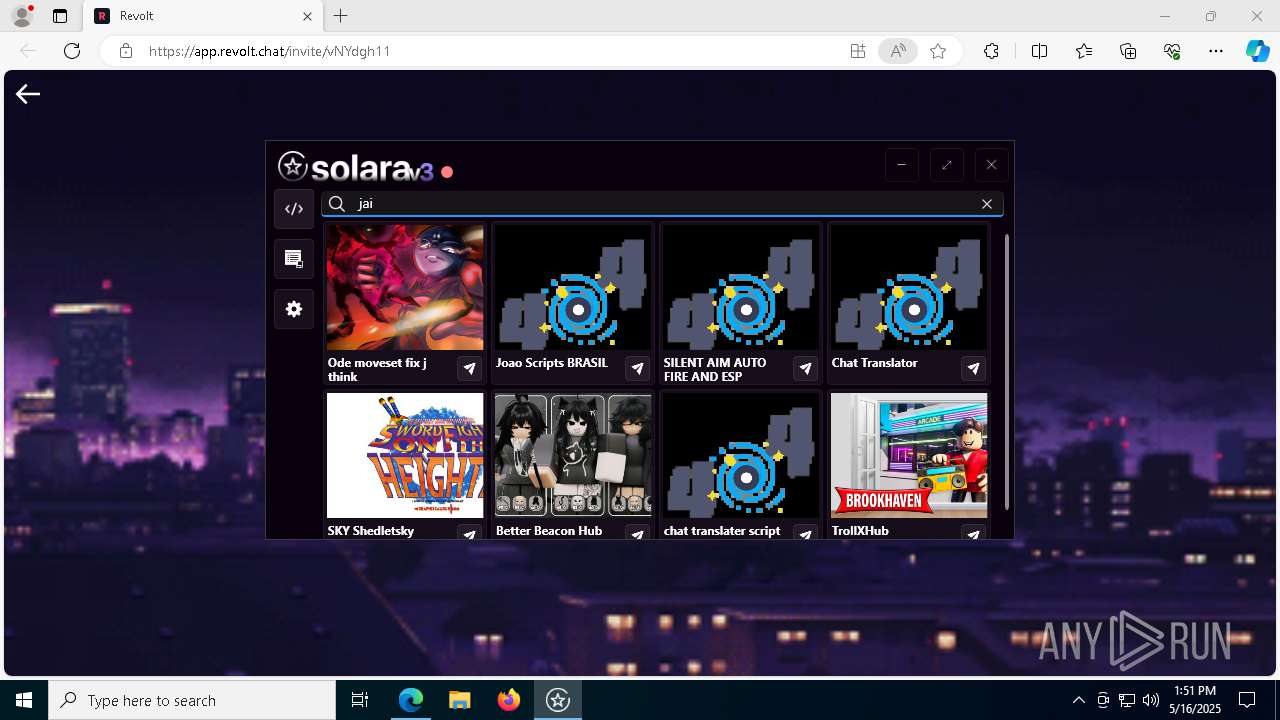Minimize the Solara window

click(901, 165)
